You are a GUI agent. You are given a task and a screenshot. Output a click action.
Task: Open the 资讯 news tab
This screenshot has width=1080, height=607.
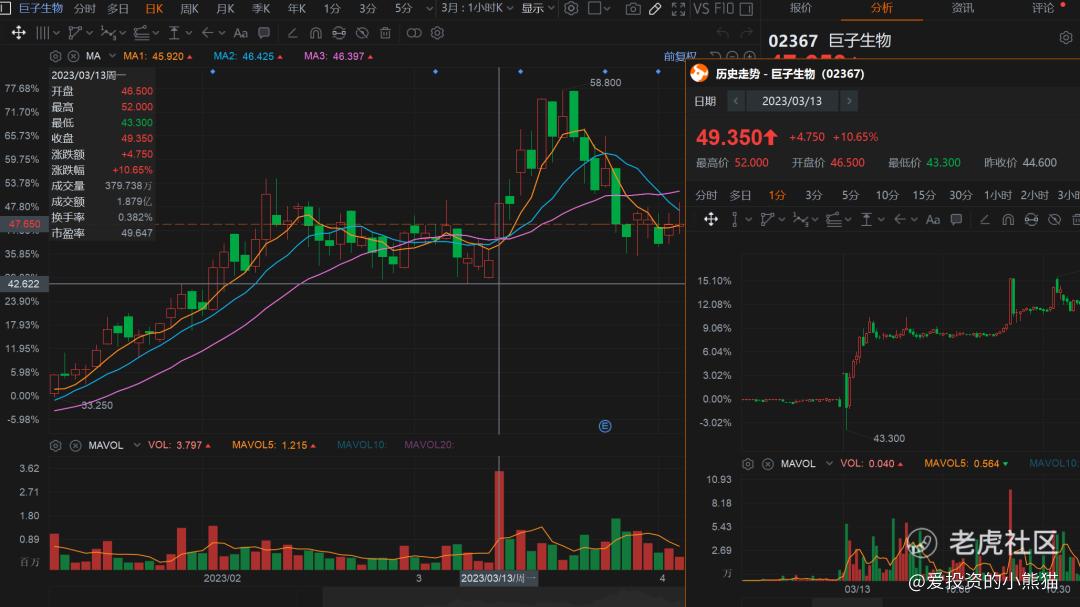[962, 8]
